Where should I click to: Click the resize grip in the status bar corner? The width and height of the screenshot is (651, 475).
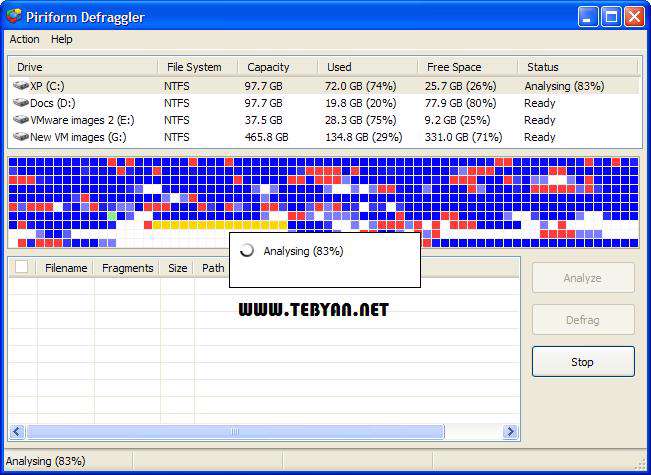point(641,465)
